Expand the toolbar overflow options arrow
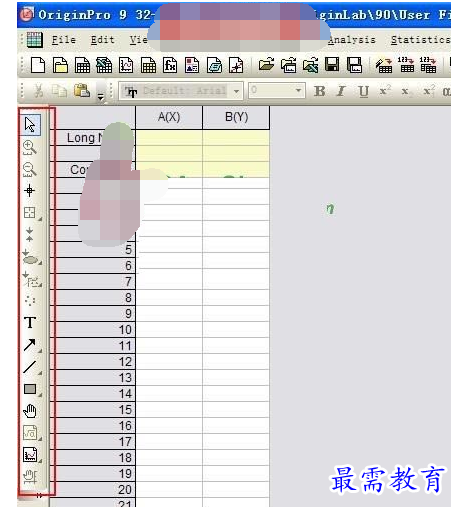The width and height of the screenshot is (453, 511). [x=100, y=97]
